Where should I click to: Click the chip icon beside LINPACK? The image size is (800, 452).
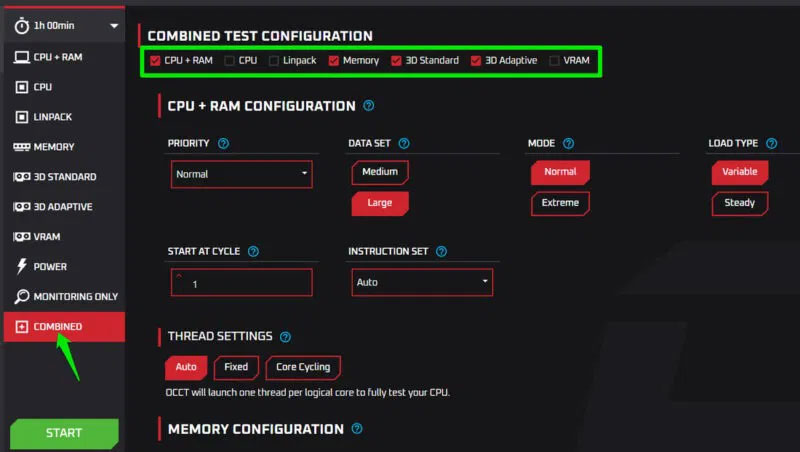[21, 117]
